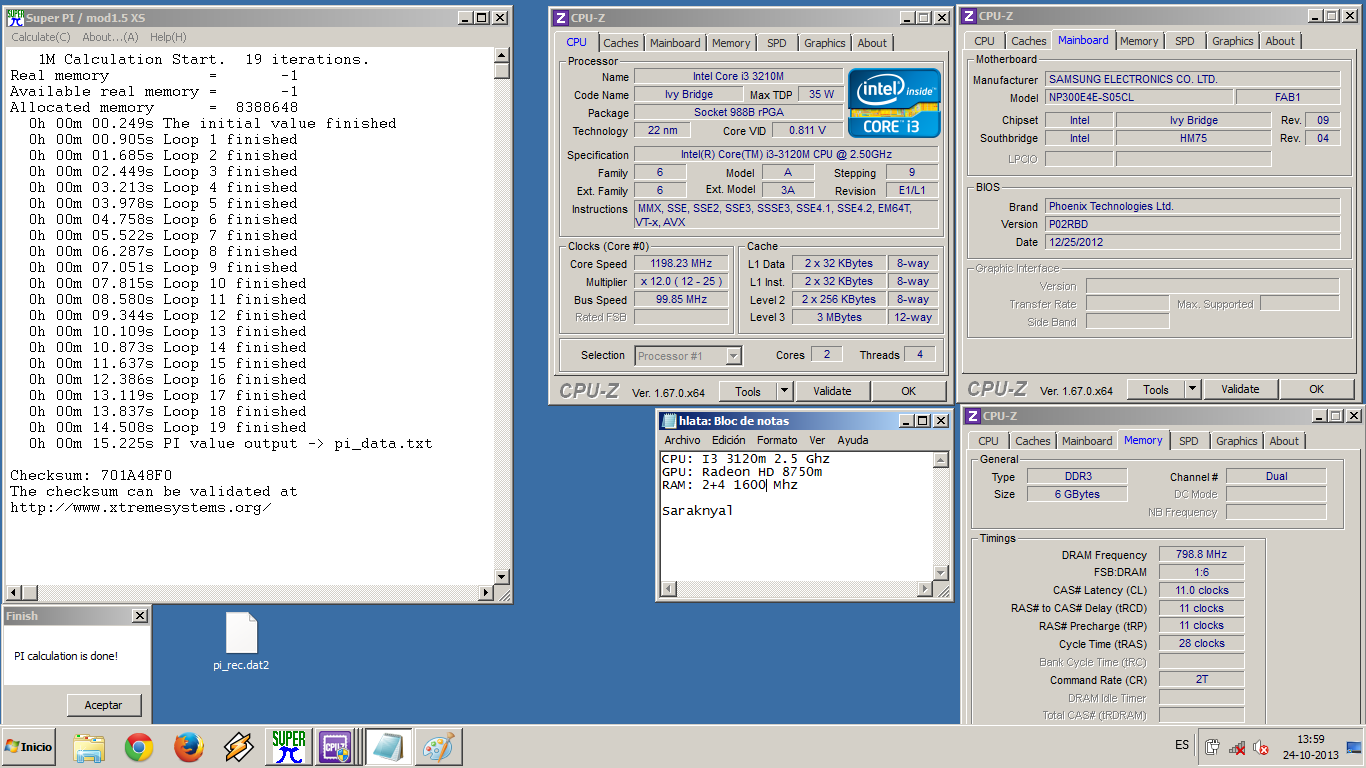Click the Phoenix Technologies Ltd. brand field
This screenshot has width=1366, height=768.
(x=1193, y=206)
